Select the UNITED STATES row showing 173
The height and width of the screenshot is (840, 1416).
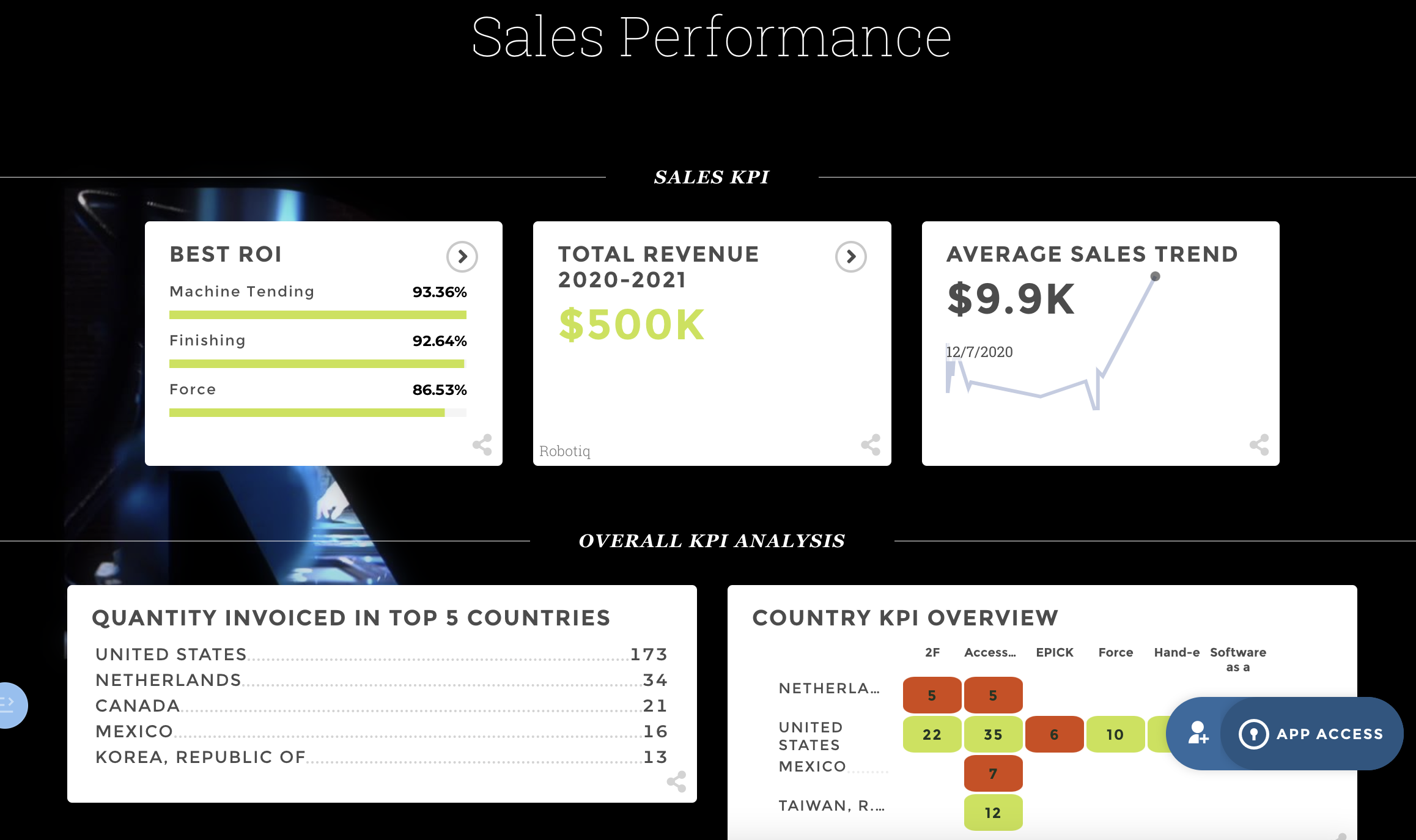(171, 654)
